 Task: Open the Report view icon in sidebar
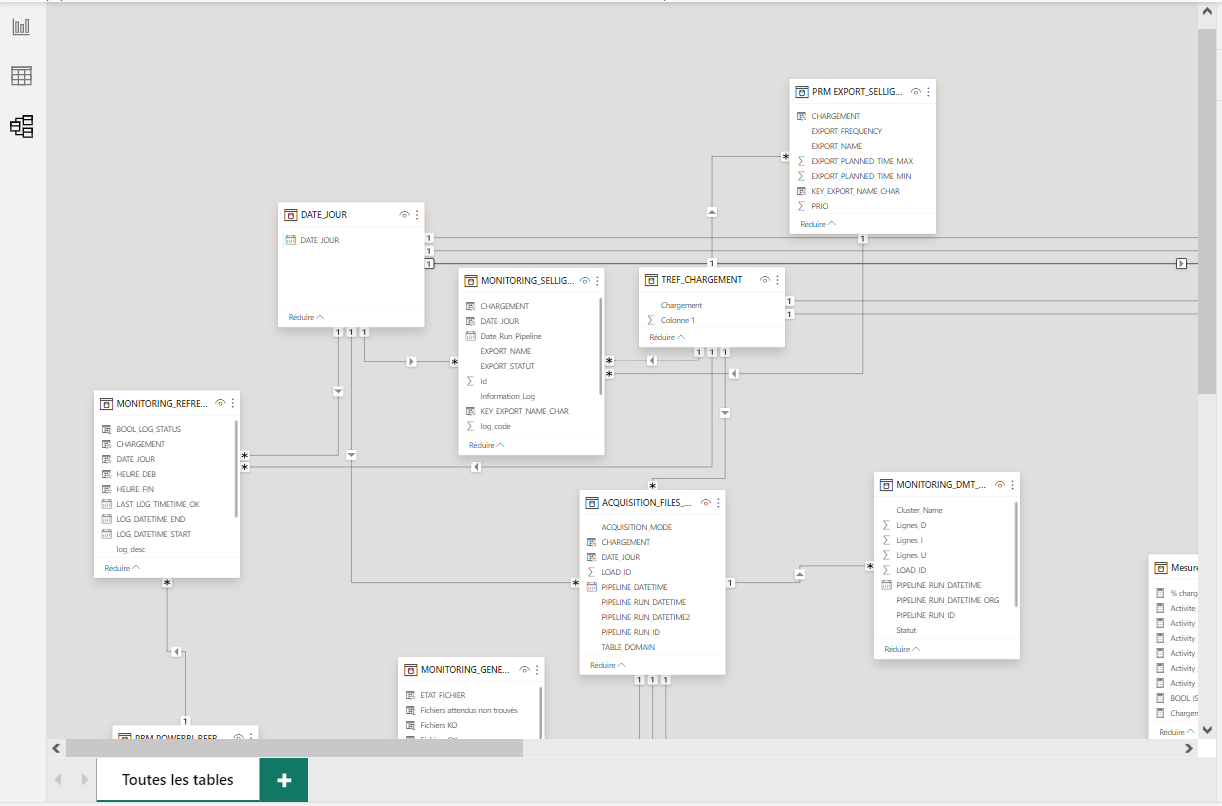coord(21,27)
